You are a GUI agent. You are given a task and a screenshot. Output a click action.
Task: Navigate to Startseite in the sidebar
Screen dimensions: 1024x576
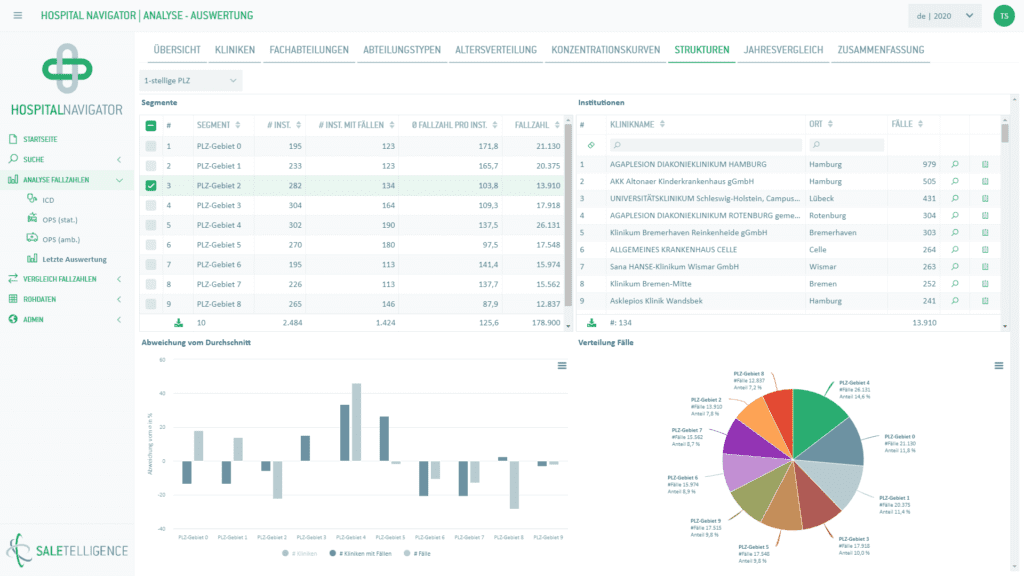[40, 139]
